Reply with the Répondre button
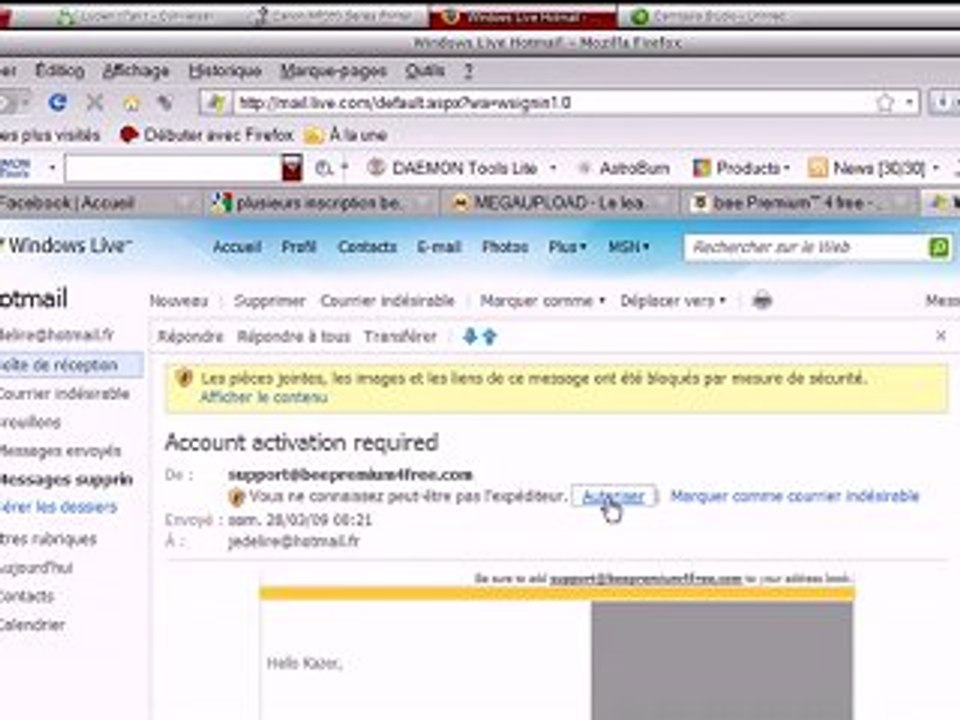The height and width of the screenshot is (720, 960). coord(190,336)
